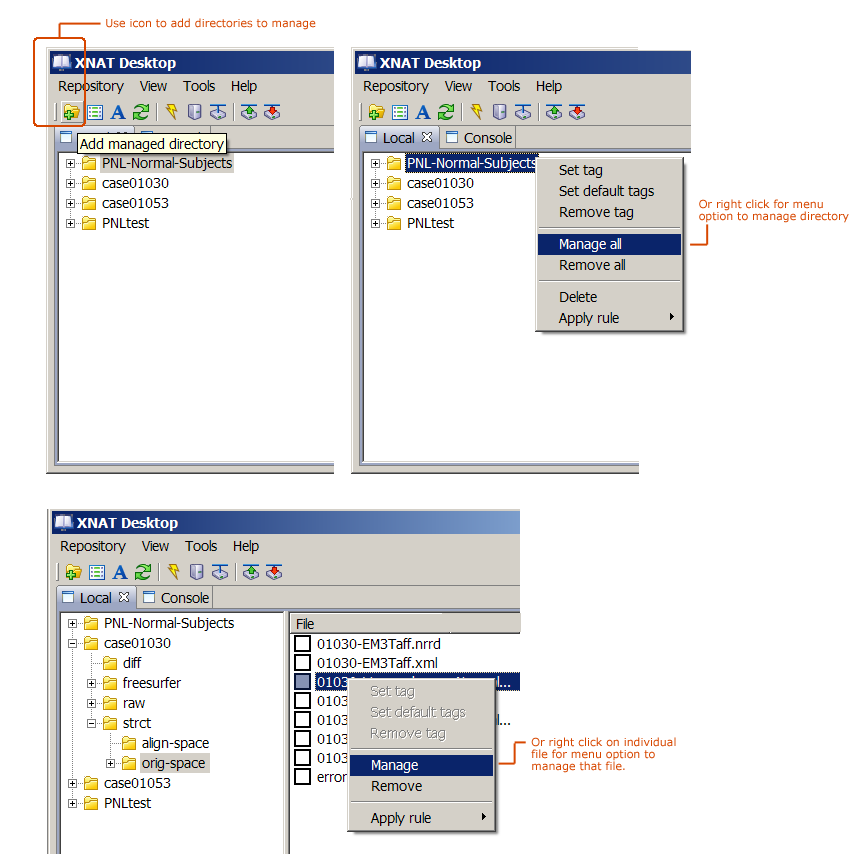Image resolution: width=868 pixels, height=866 pixels.
Task: Toggle checkbox next to the highlighted file row
Action: click(x=303, y=682)
